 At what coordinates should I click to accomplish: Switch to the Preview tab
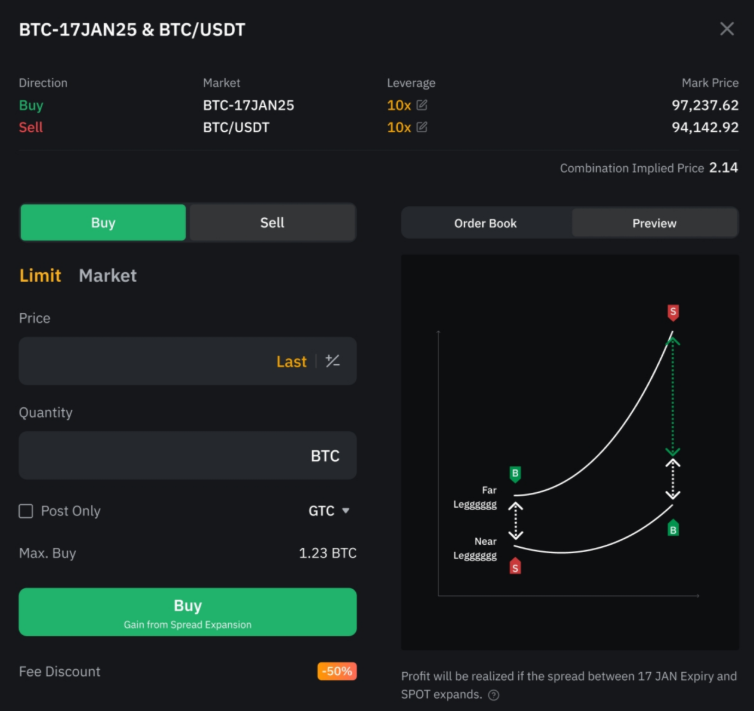(x=654, y=223)
